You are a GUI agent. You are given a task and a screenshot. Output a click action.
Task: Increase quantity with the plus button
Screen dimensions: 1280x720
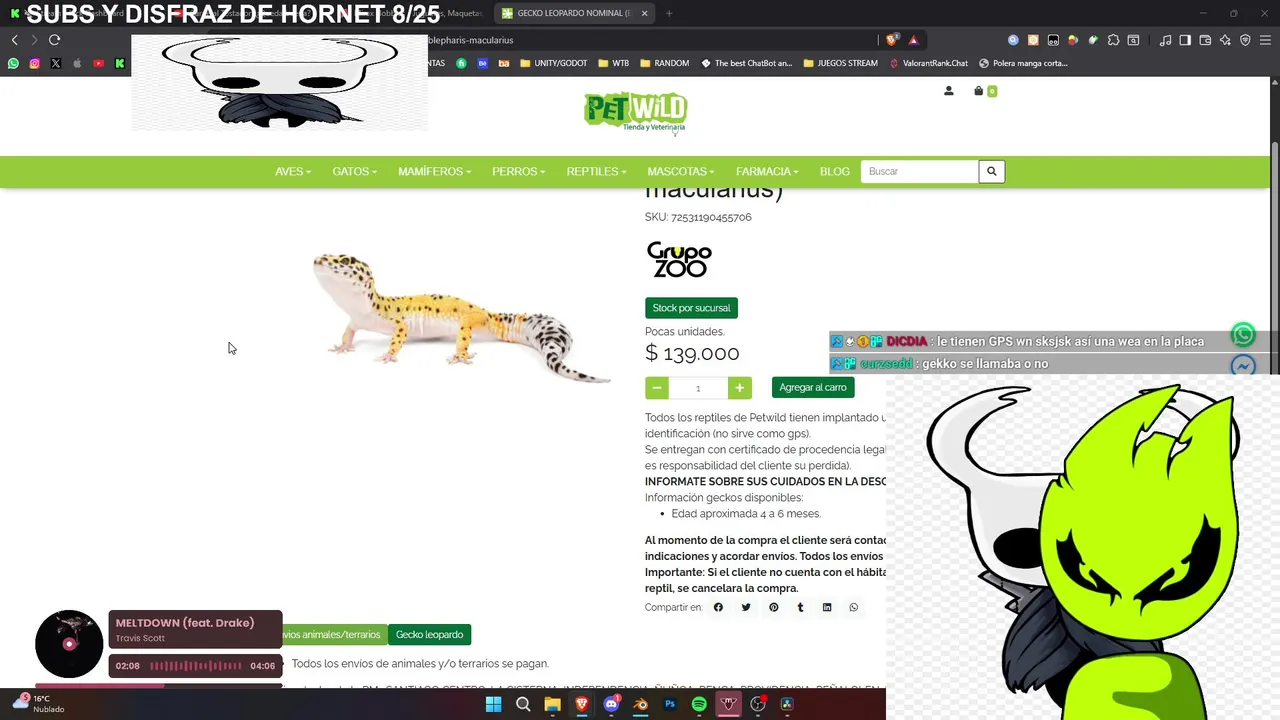pos(739,388)
